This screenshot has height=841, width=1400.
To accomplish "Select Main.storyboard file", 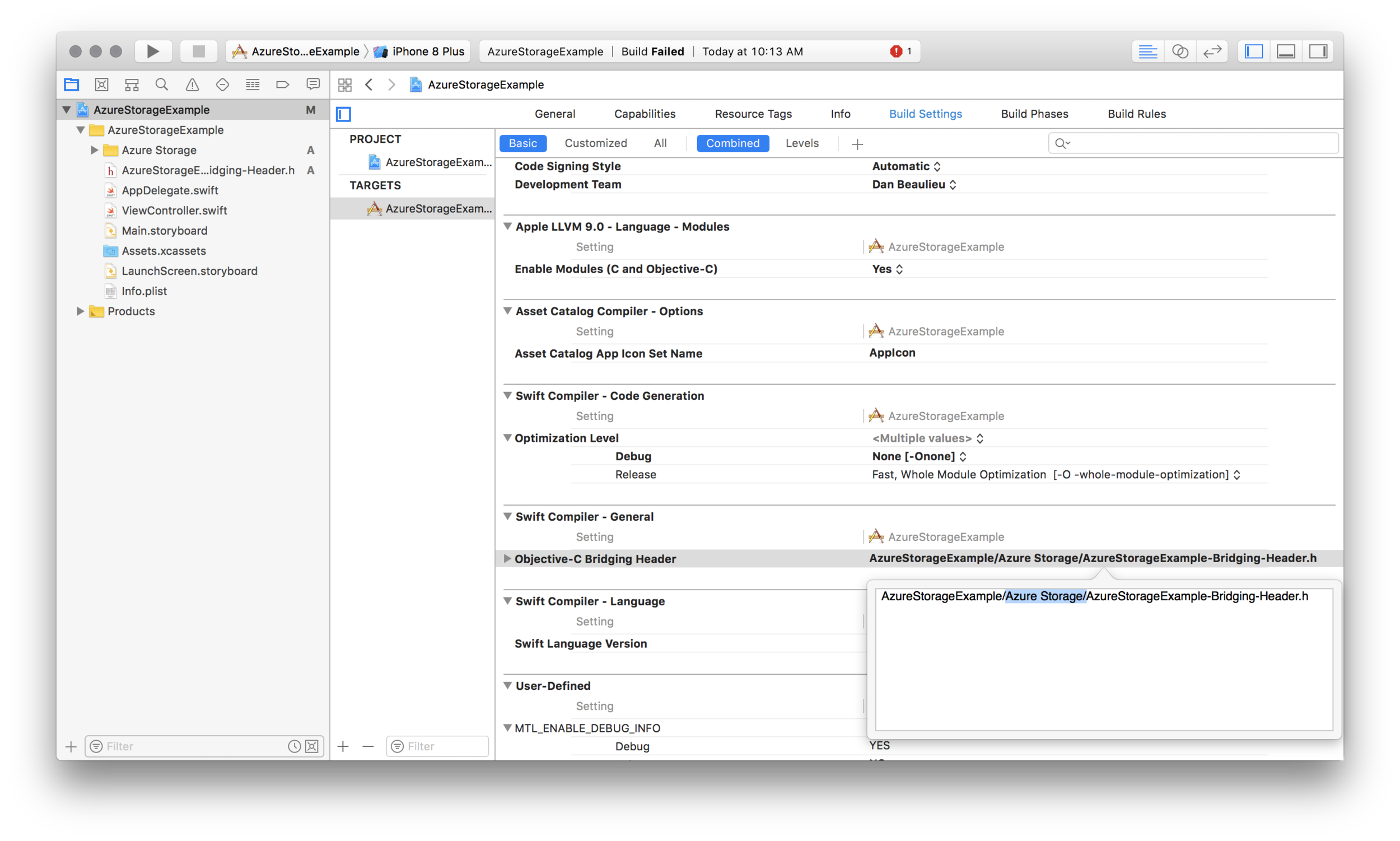I will [x=164, y=231].
